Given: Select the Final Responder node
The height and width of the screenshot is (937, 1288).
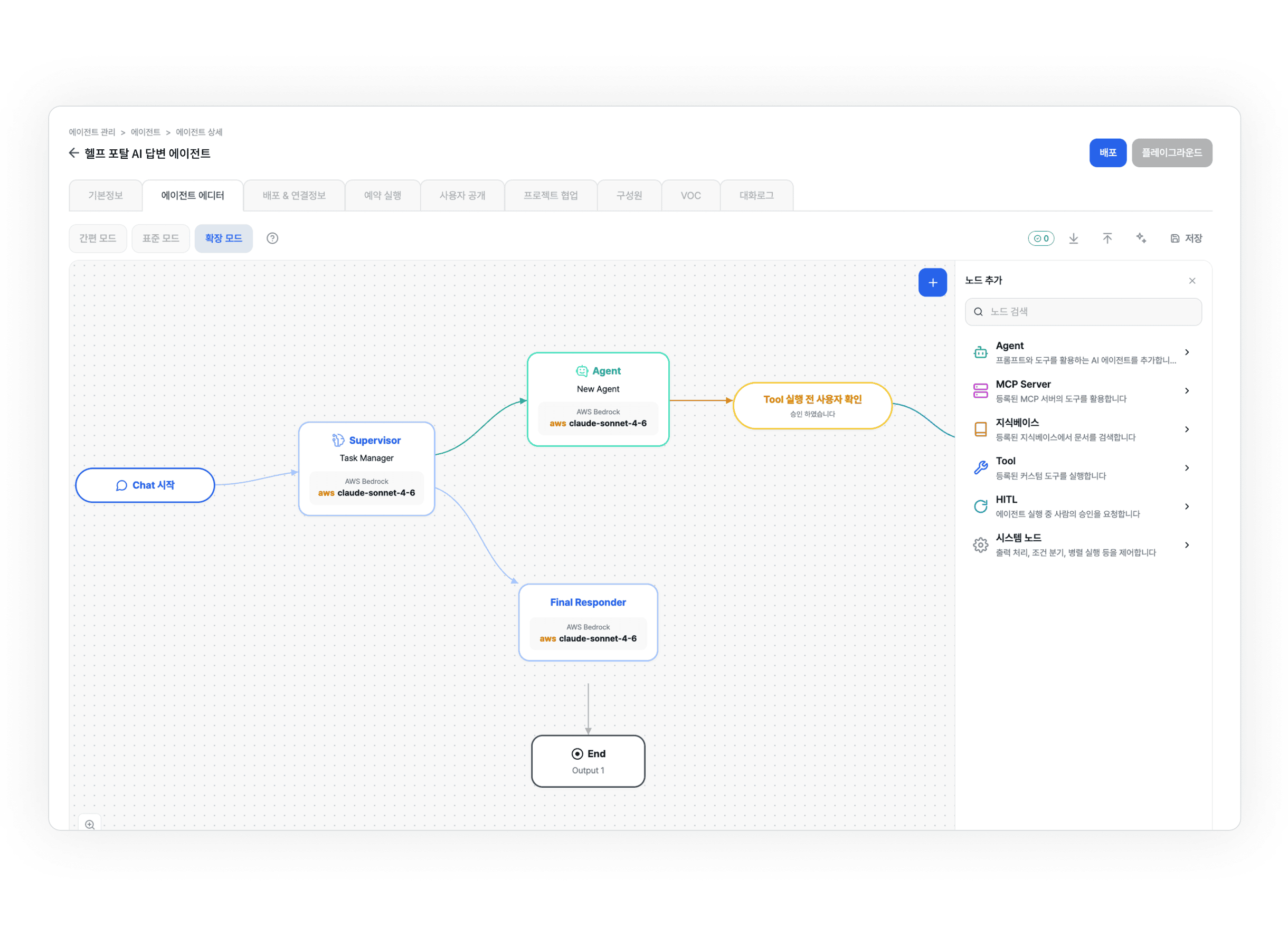Looking at the screenshot, I should pos(589,623).
